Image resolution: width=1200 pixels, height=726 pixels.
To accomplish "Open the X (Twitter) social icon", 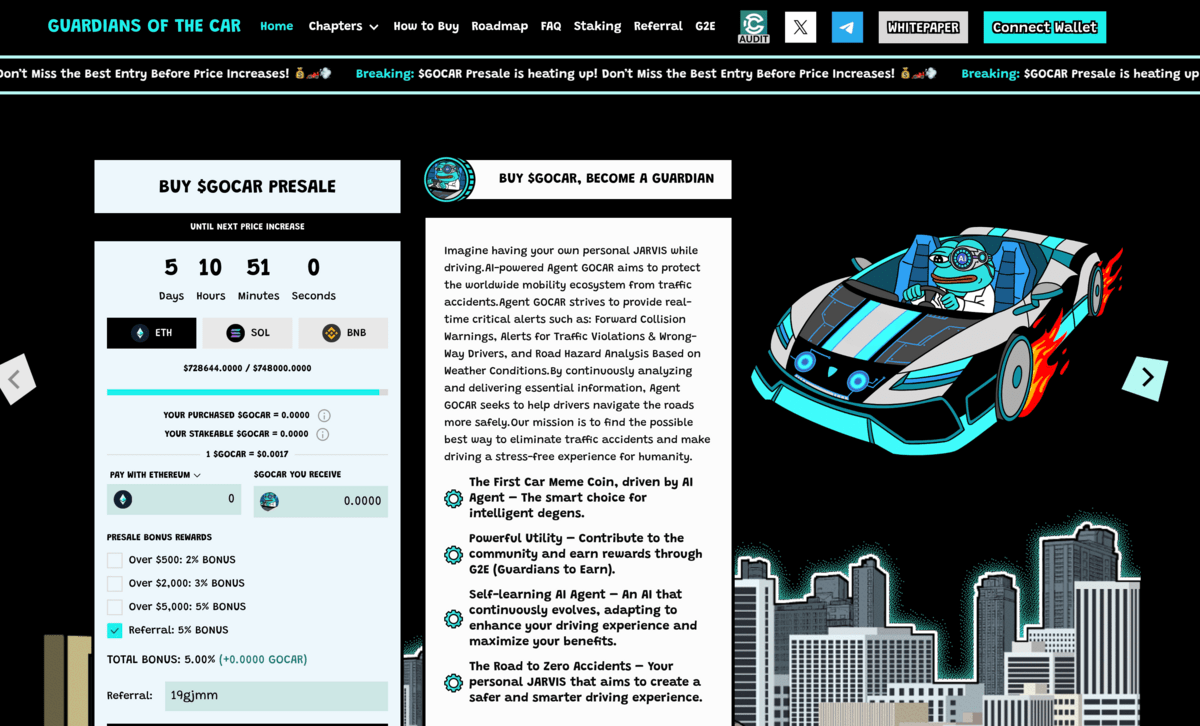I will (x=800, y=27).
